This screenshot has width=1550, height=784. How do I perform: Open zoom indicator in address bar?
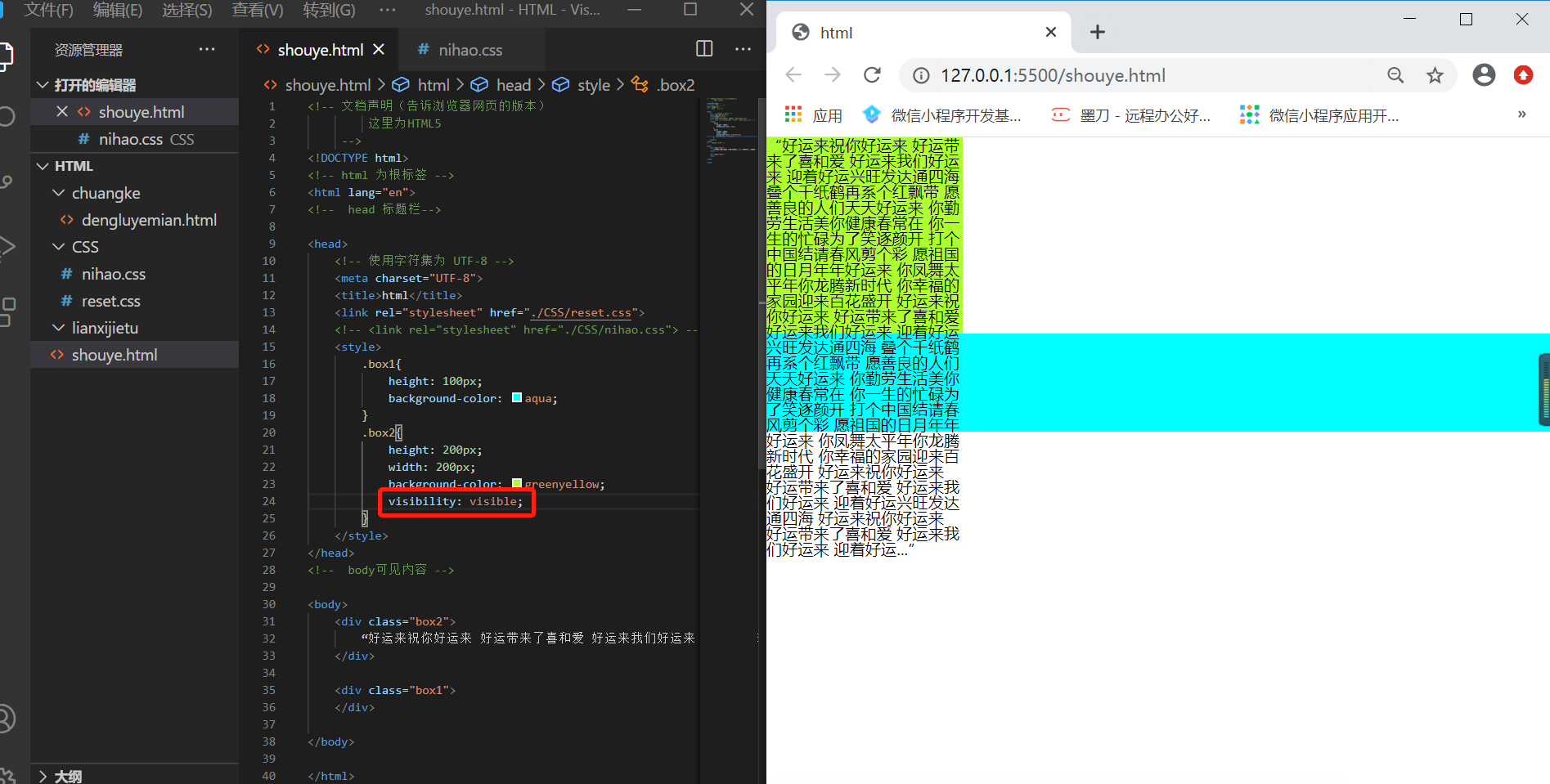click(x=1395, y=75)
